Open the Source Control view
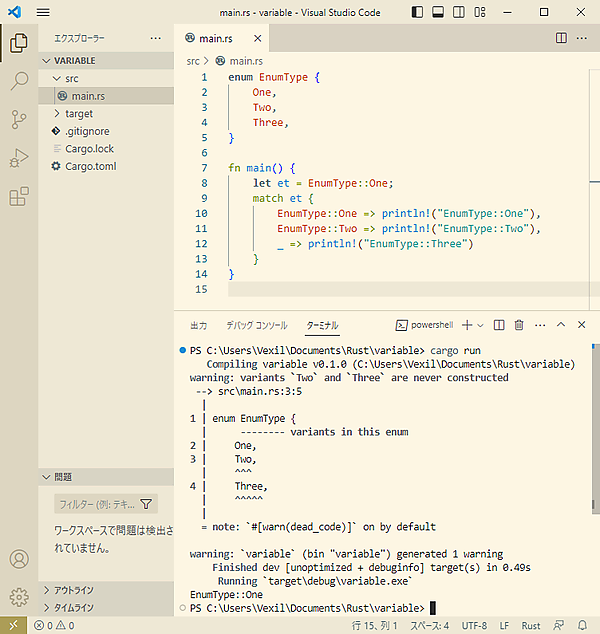The image size is (600, 634). [18, 120]
